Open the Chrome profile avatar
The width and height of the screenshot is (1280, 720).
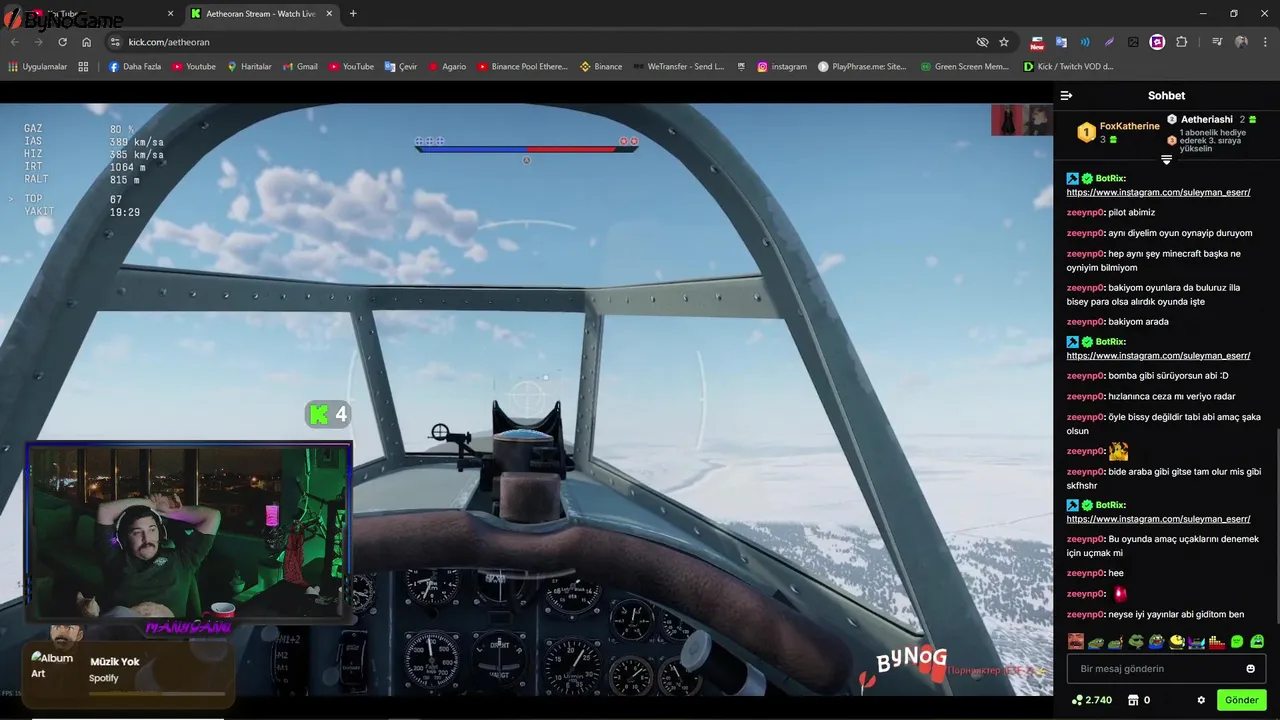tap(1241, 42)
